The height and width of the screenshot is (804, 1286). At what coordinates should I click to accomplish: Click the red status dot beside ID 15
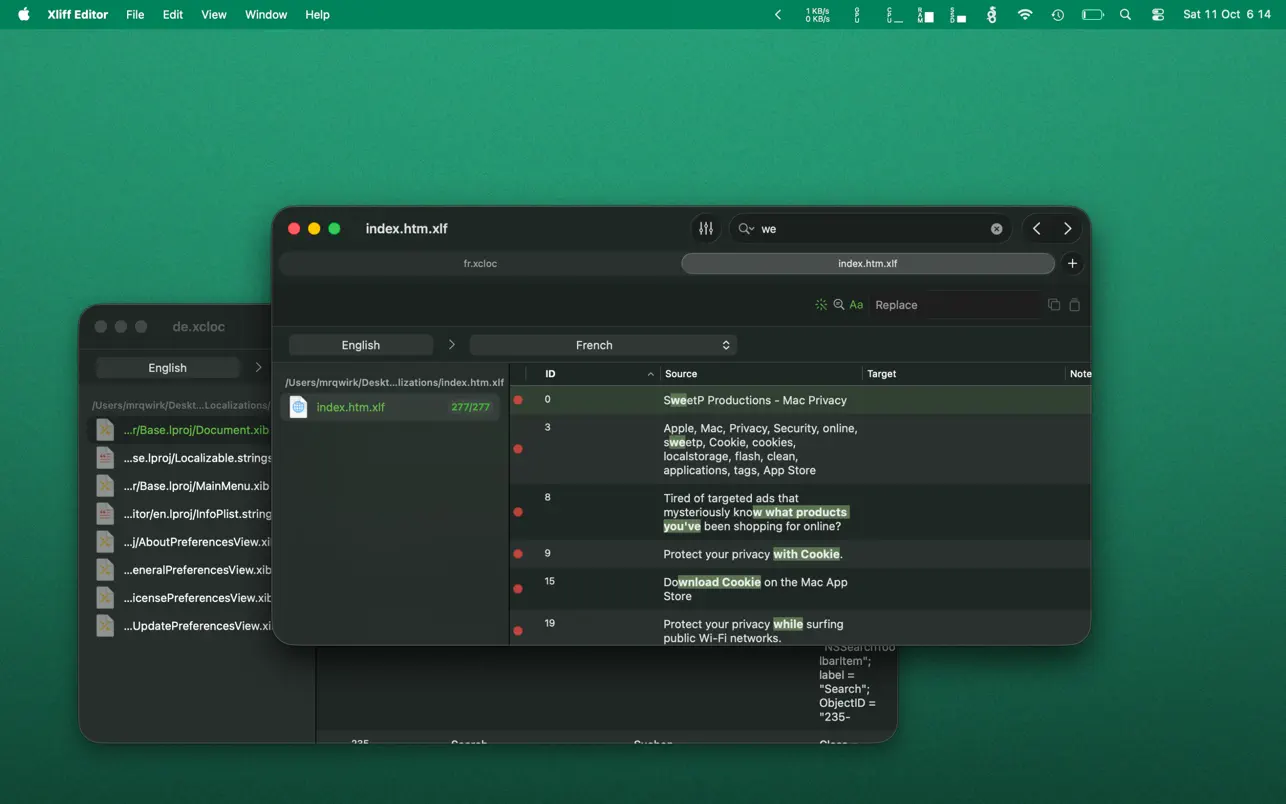[x=518, y=589]
